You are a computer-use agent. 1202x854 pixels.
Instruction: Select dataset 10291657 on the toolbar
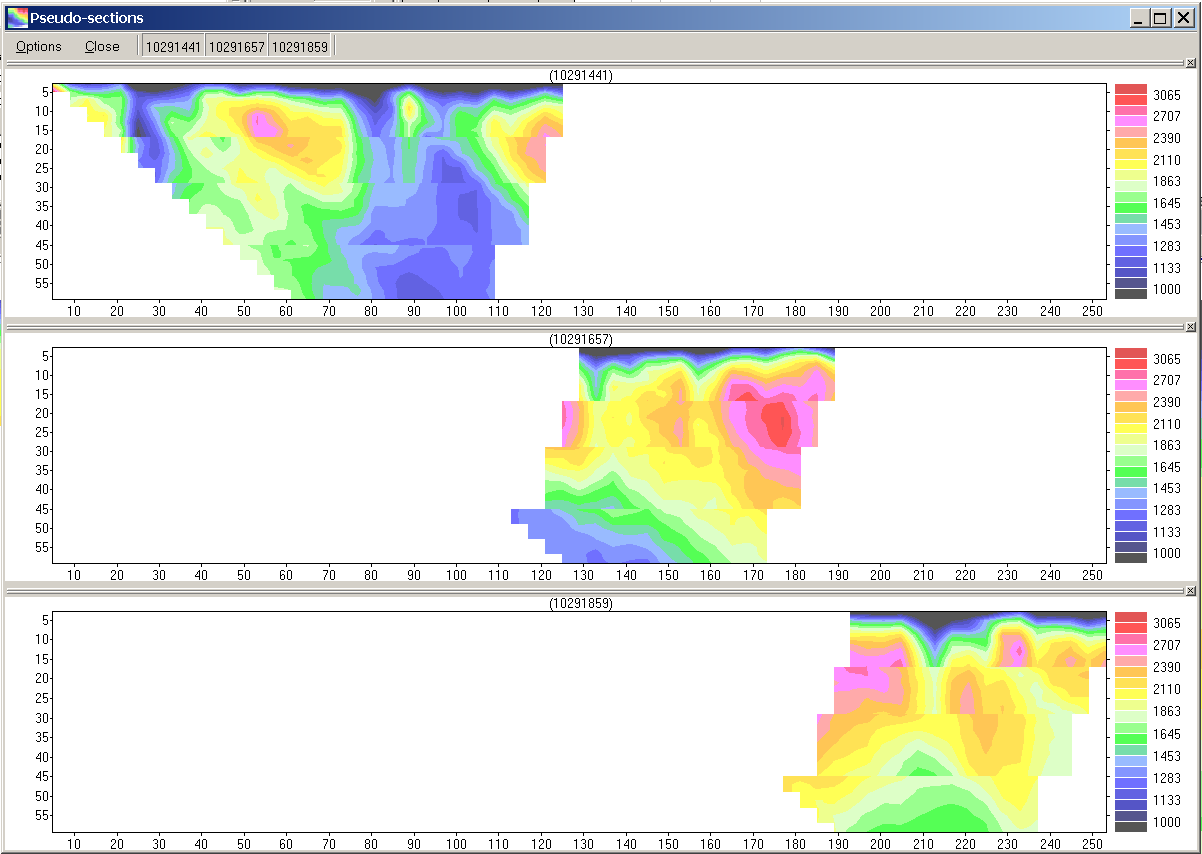236,44
